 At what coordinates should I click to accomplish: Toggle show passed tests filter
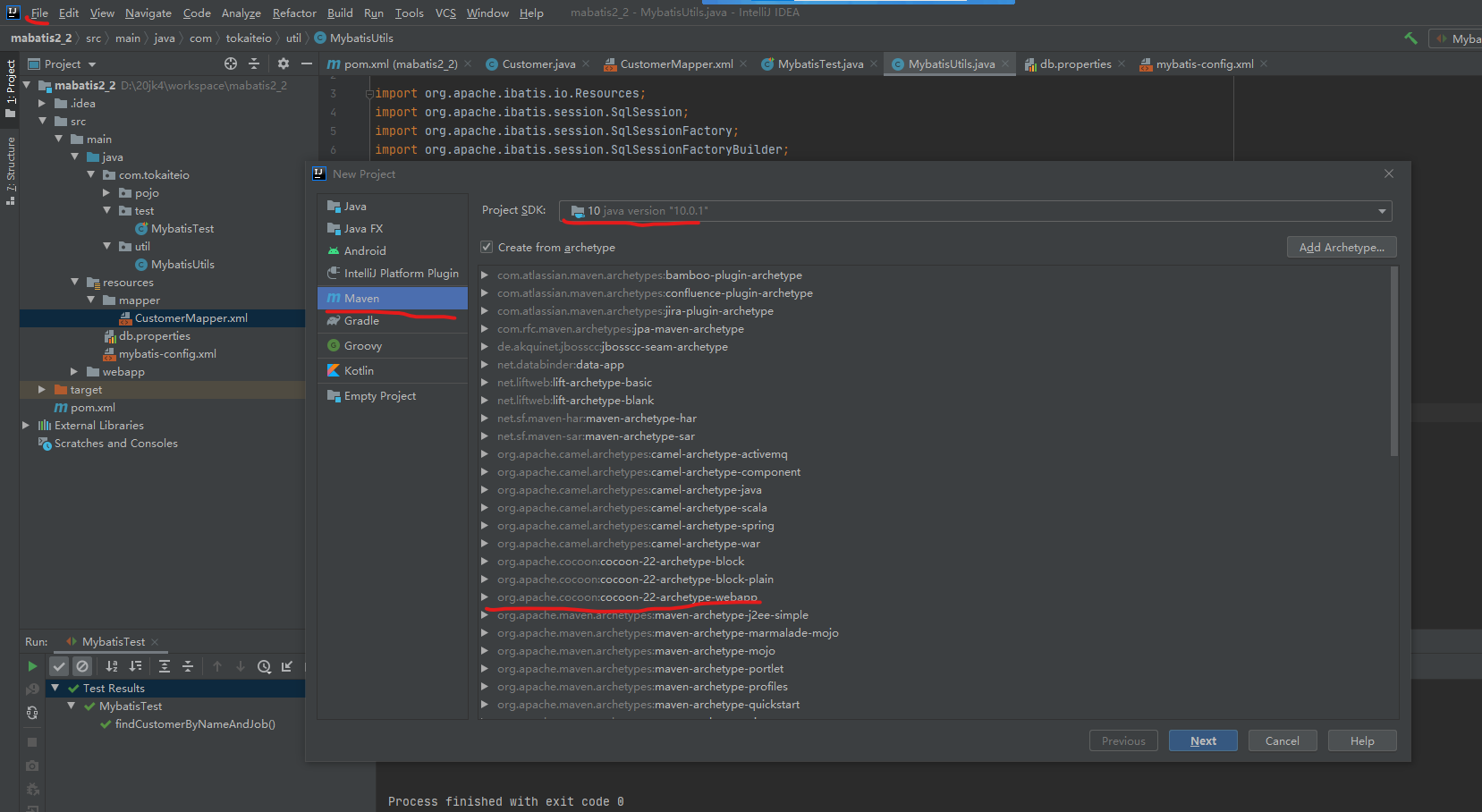point(59,666)
